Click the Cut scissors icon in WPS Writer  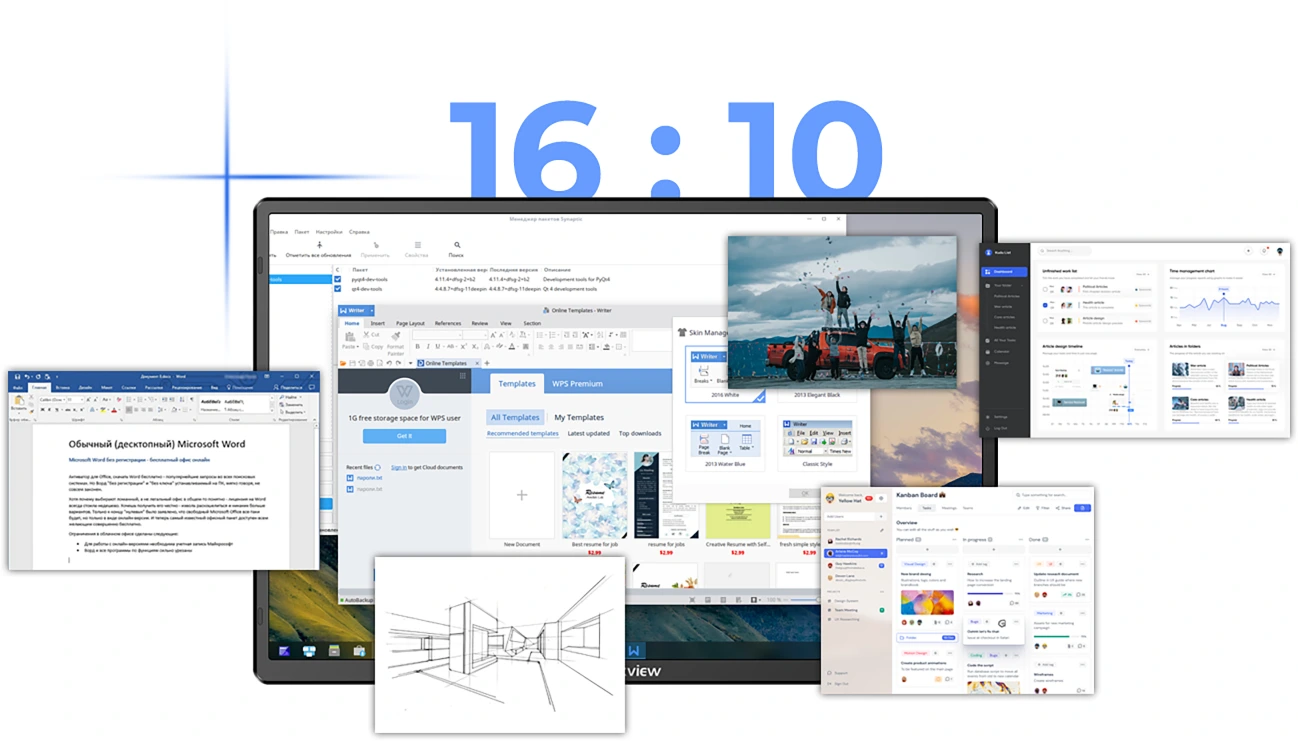point(365,335)
